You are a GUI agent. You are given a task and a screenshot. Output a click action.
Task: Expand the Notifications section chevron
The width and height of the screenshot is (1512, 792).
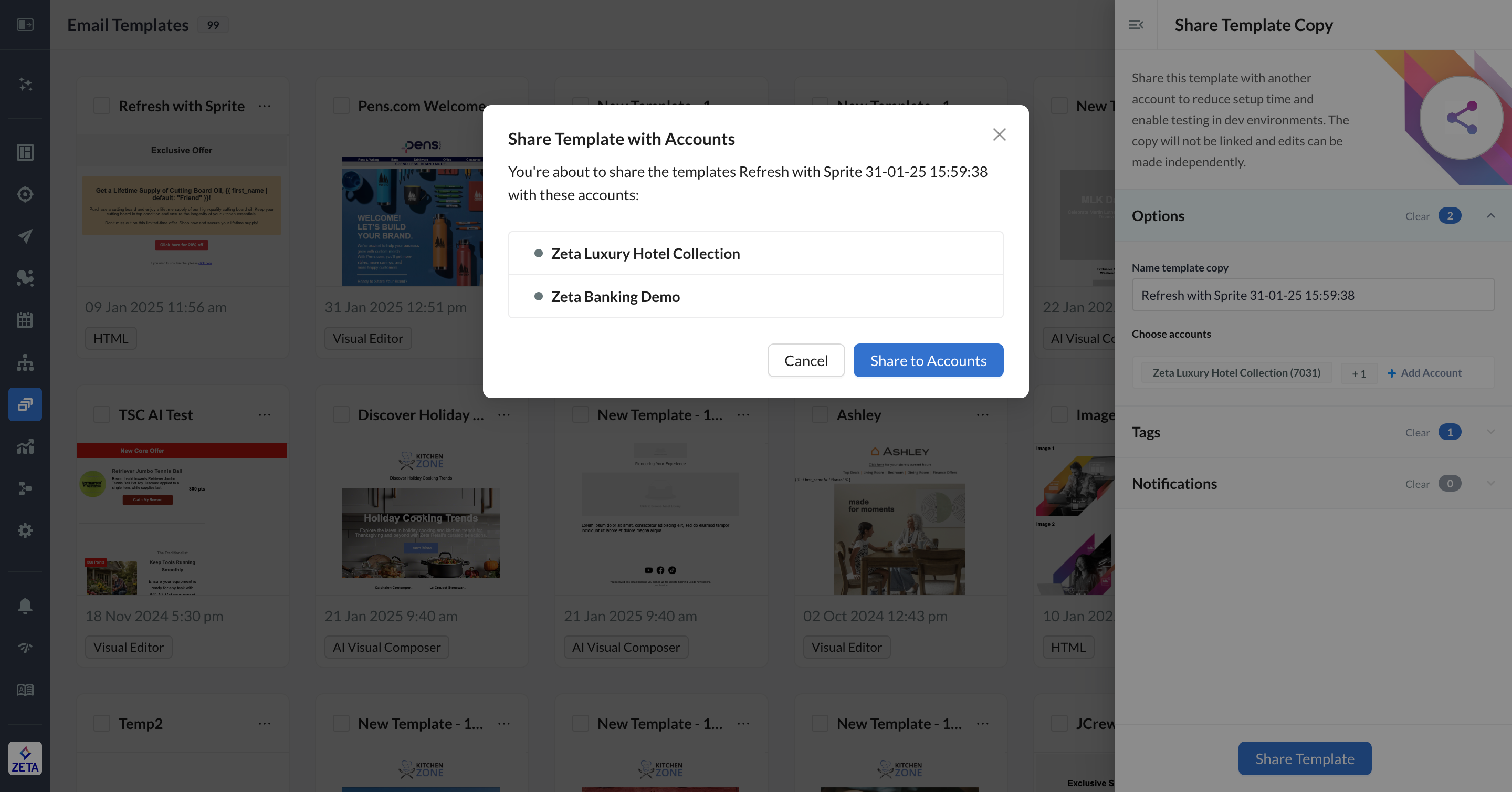(x=1491, y=483)
